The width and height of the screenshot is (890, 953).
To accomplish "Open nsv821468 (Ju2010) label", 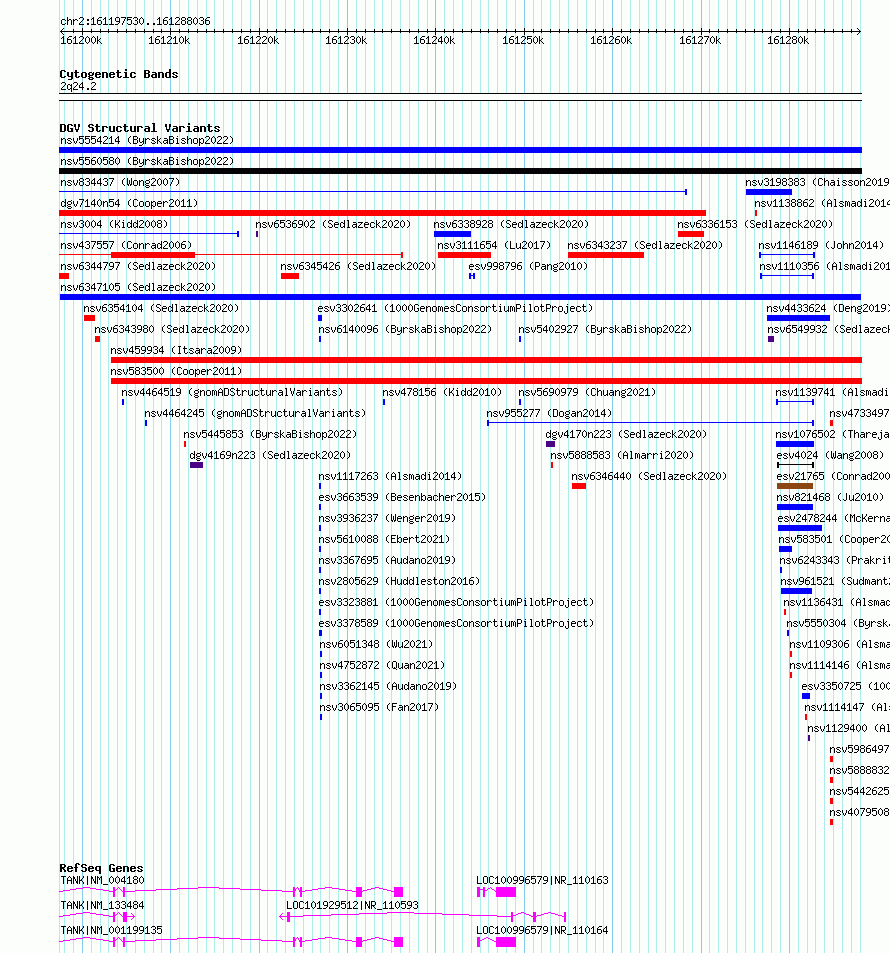I will point(830,497).
